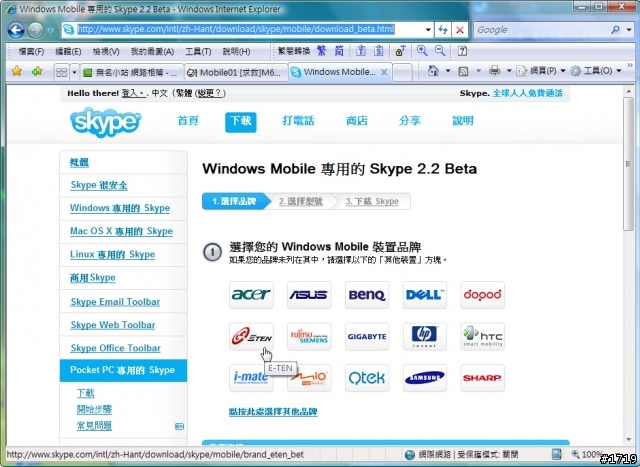640x467 pixels.
Task: Click the Skype logo
Action: point(106,122)
